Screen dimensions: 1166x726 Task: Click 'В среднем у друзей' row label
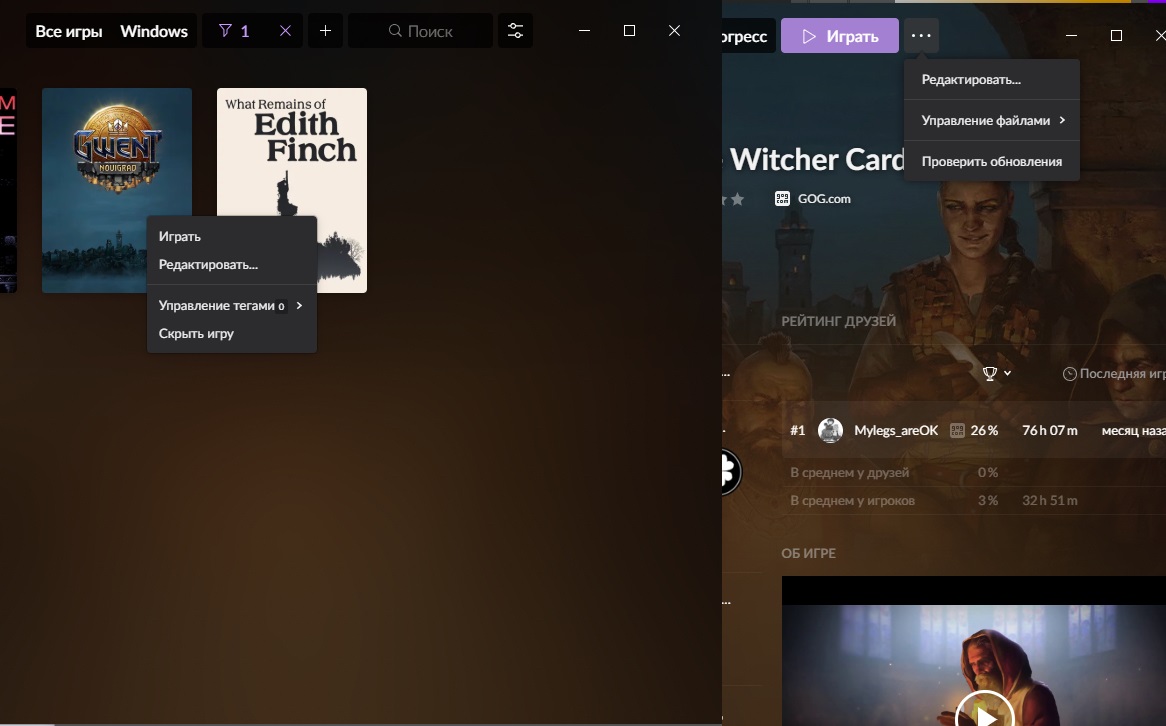(x=849, y=472)
